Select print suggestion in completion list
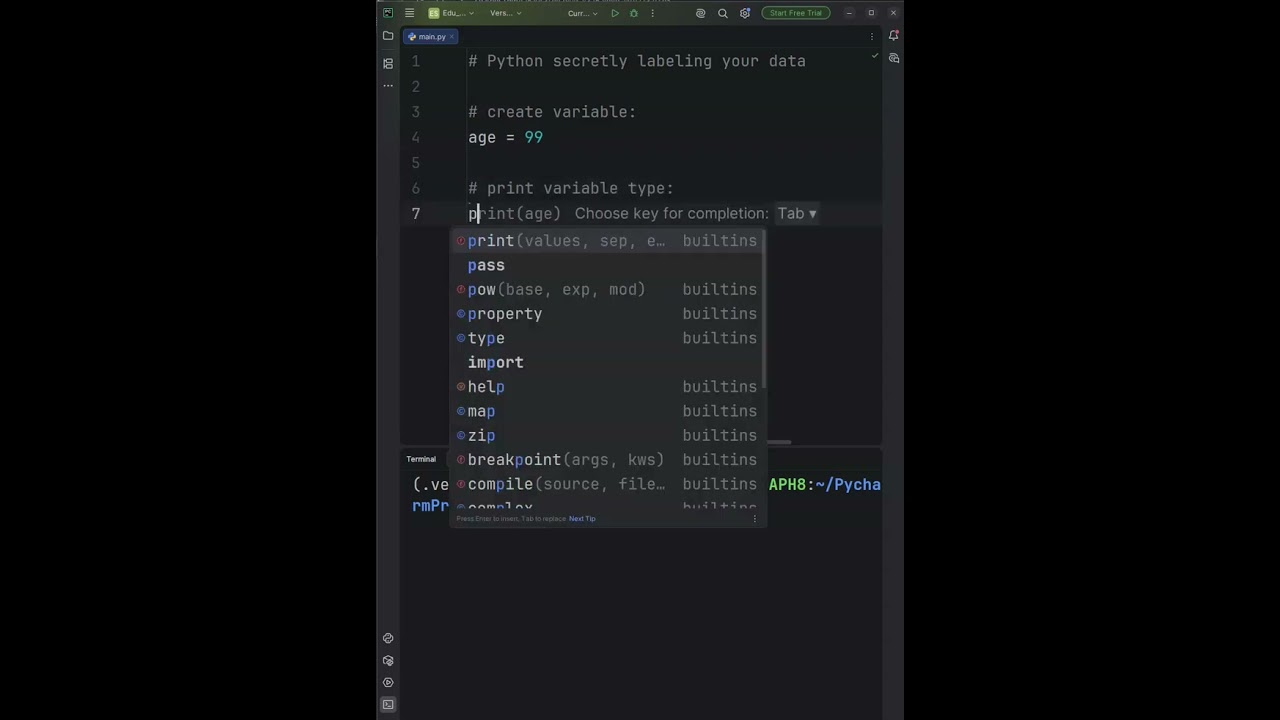 click(608, 241)
